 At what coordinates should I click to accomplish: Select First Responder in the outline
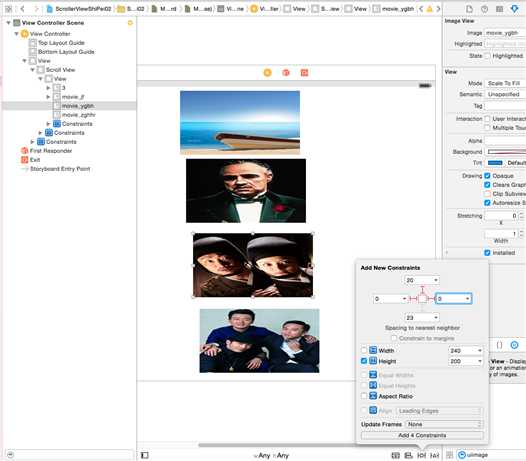[51, 151]
